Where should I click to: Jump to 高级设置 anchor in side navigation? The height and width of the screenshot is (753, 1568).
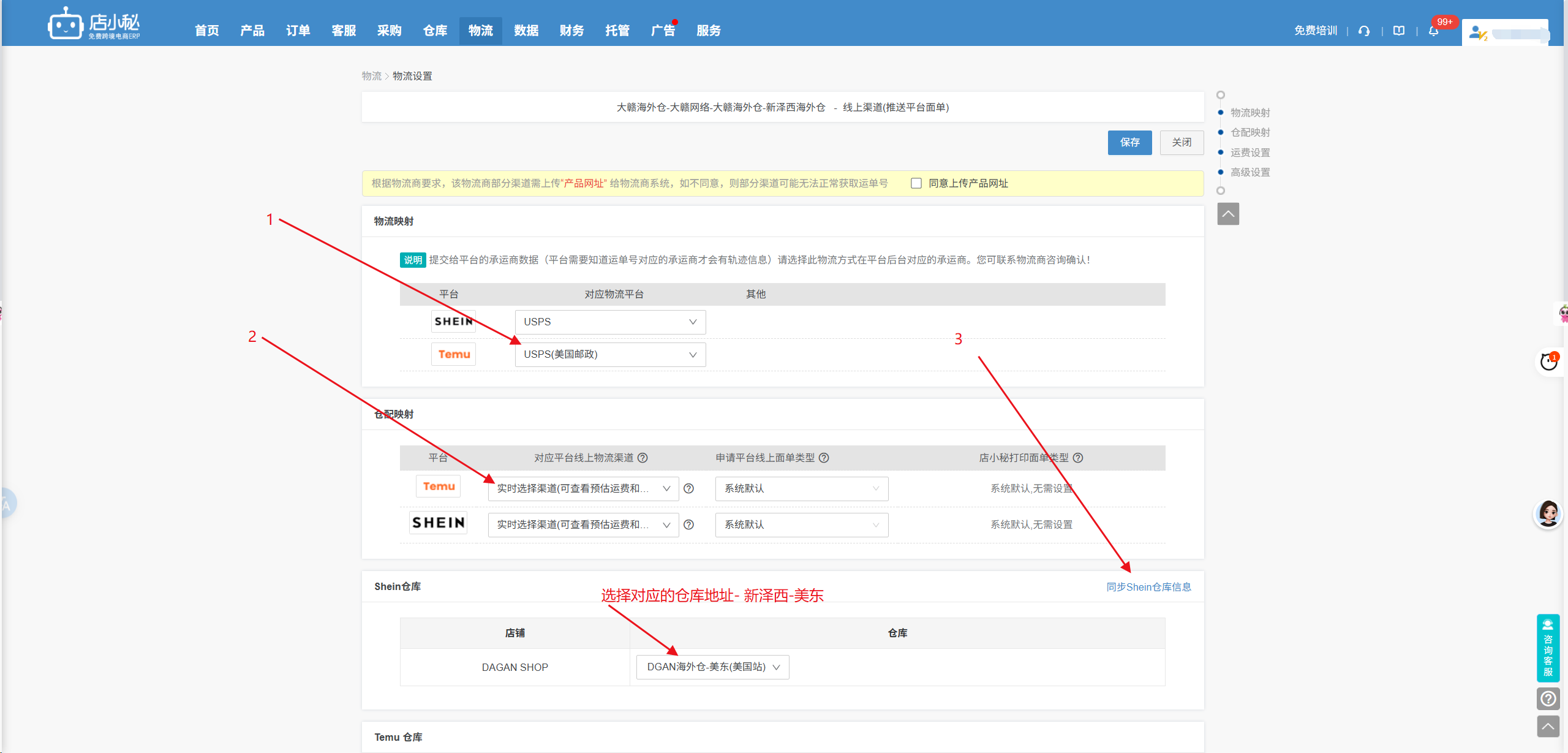tap(1250, 172)
